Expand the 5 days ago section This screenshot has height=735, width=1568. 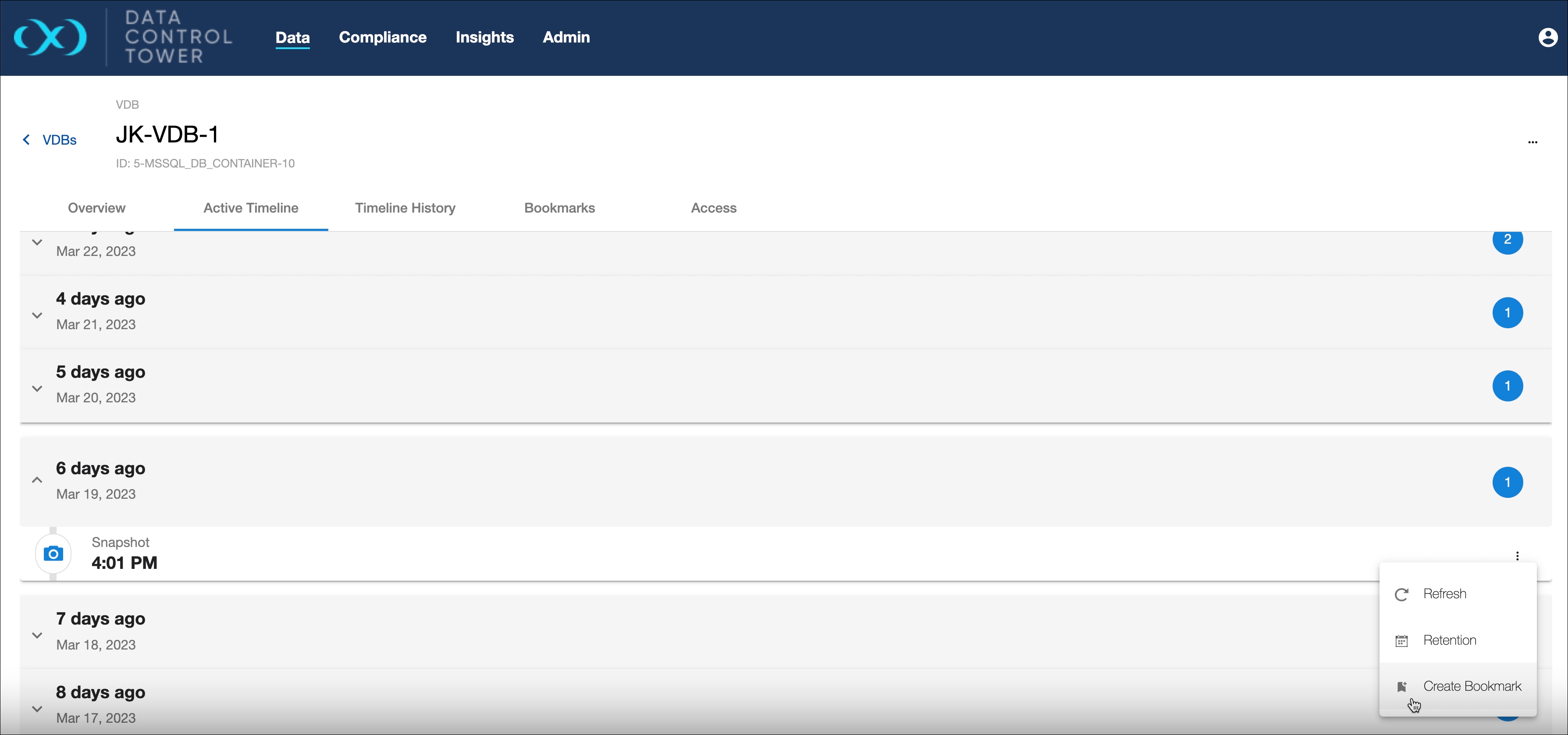pyautogui.click(x=37, y=388)
